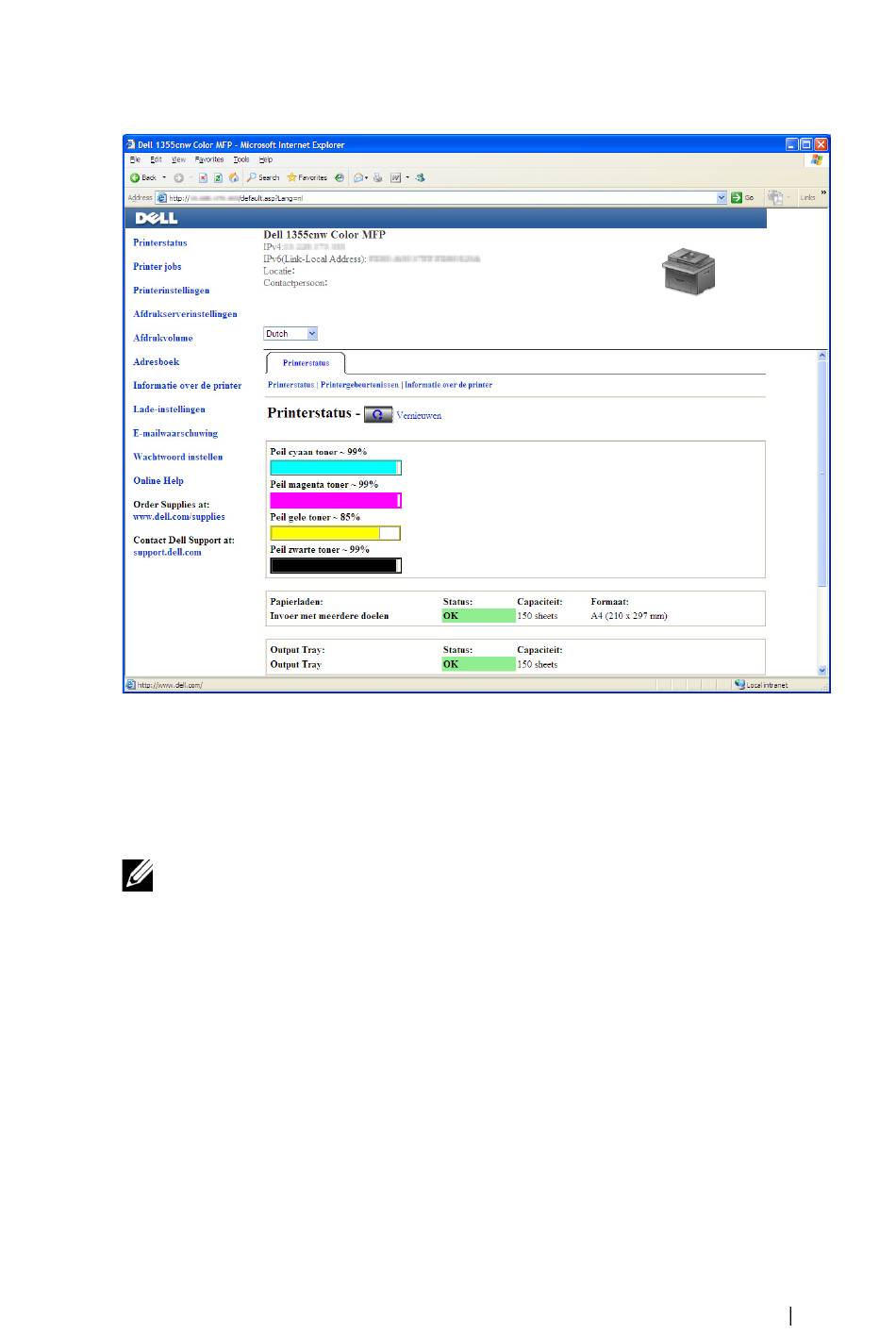Open Printer jobs in sidebar
The width and height of the screenshot is (896, 1334).
[x=158, y=267]
